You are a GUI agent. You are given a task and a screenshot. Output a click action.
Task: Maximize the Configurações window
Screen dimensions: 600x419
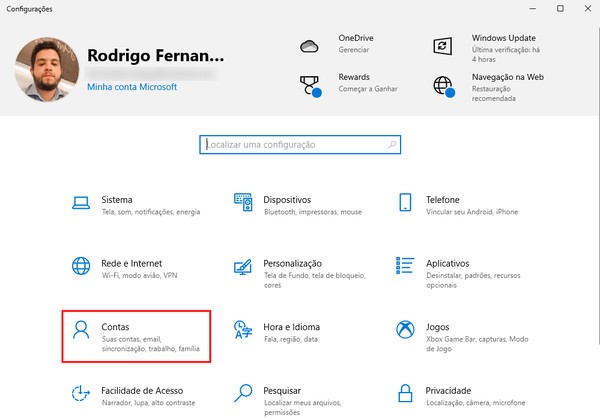[x=560, y=8]
